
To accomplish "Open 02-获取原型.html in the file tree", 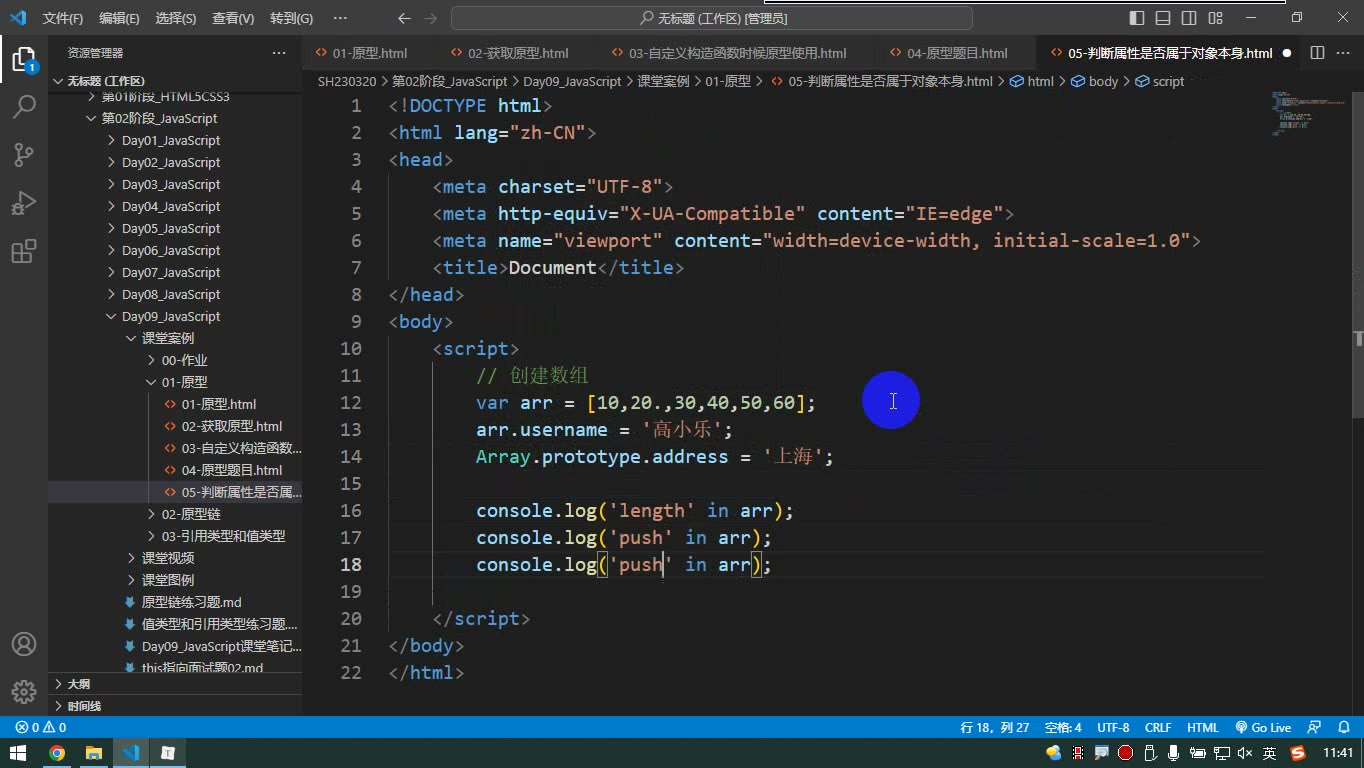I will 232,426.
